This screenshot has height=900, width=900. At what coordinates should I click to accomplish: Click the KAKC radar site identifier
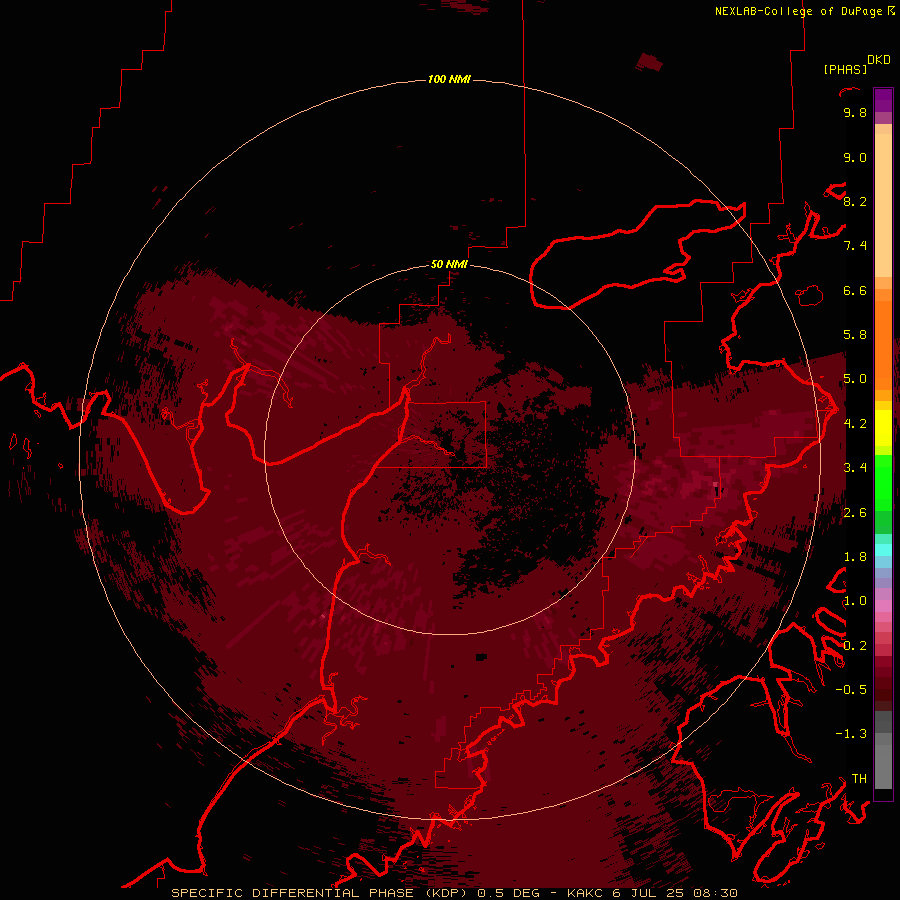pos(585,893)
